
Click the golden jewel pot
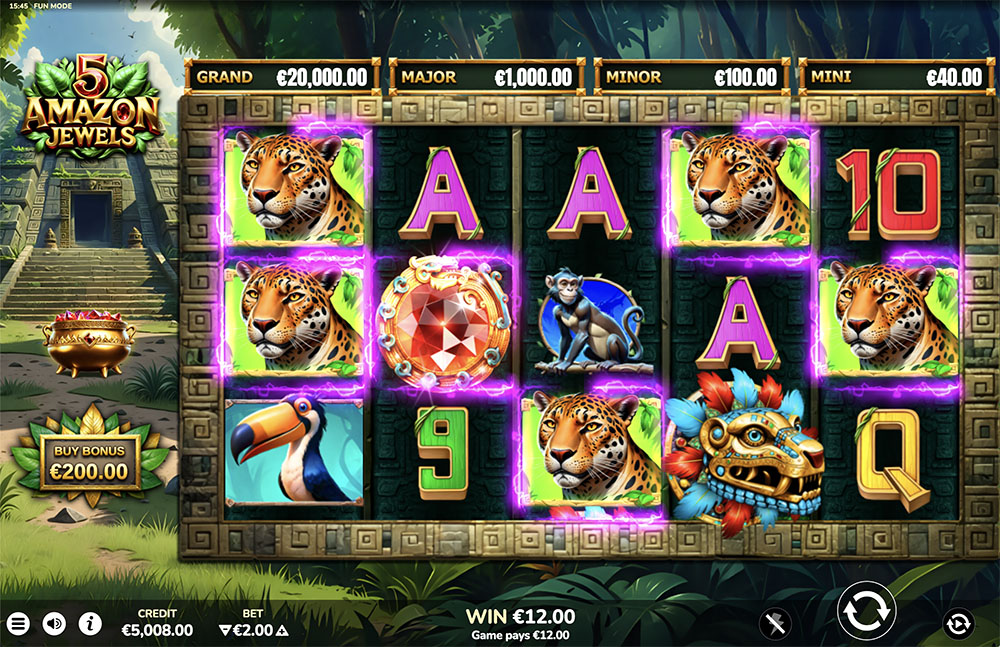[89, 343]
